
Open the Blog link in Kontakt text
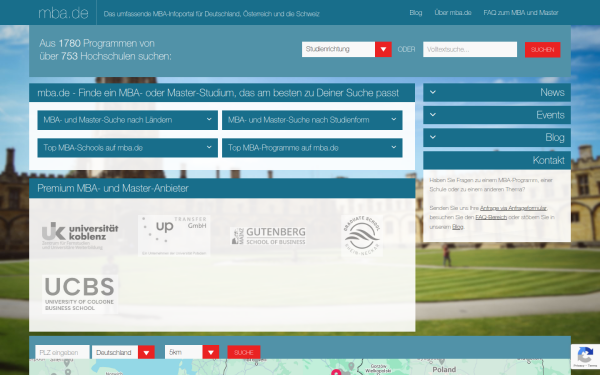[457, 227]
